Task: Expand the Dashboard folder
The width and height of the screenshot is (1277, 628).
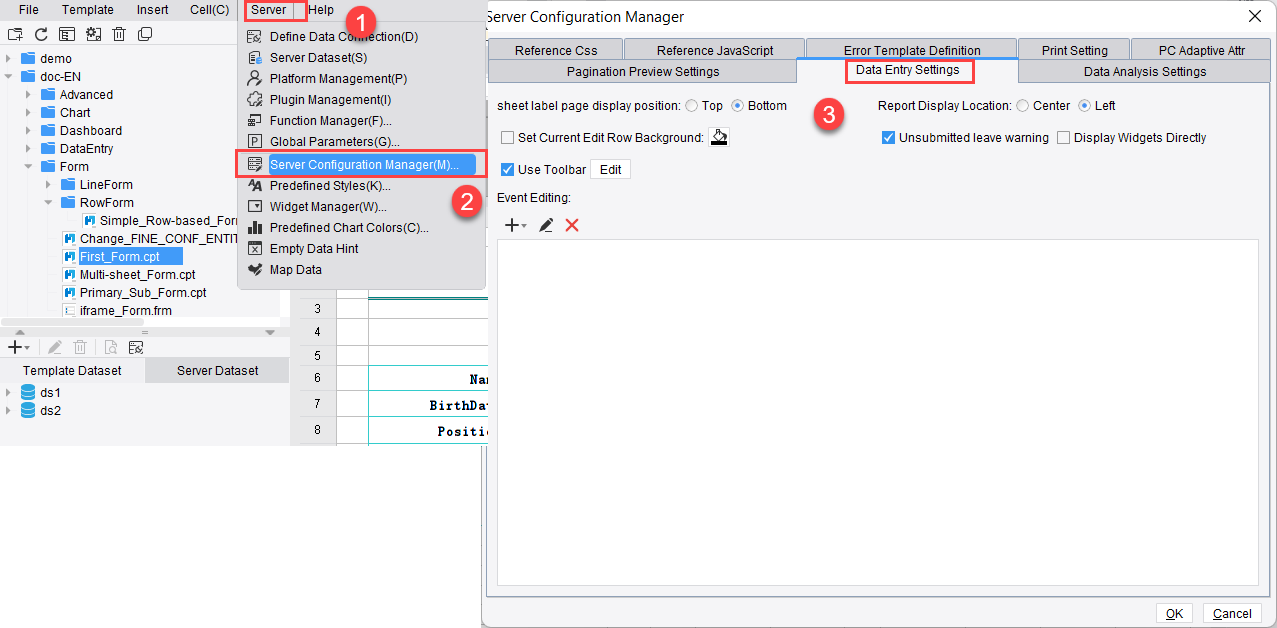Action: coord(29,131)
